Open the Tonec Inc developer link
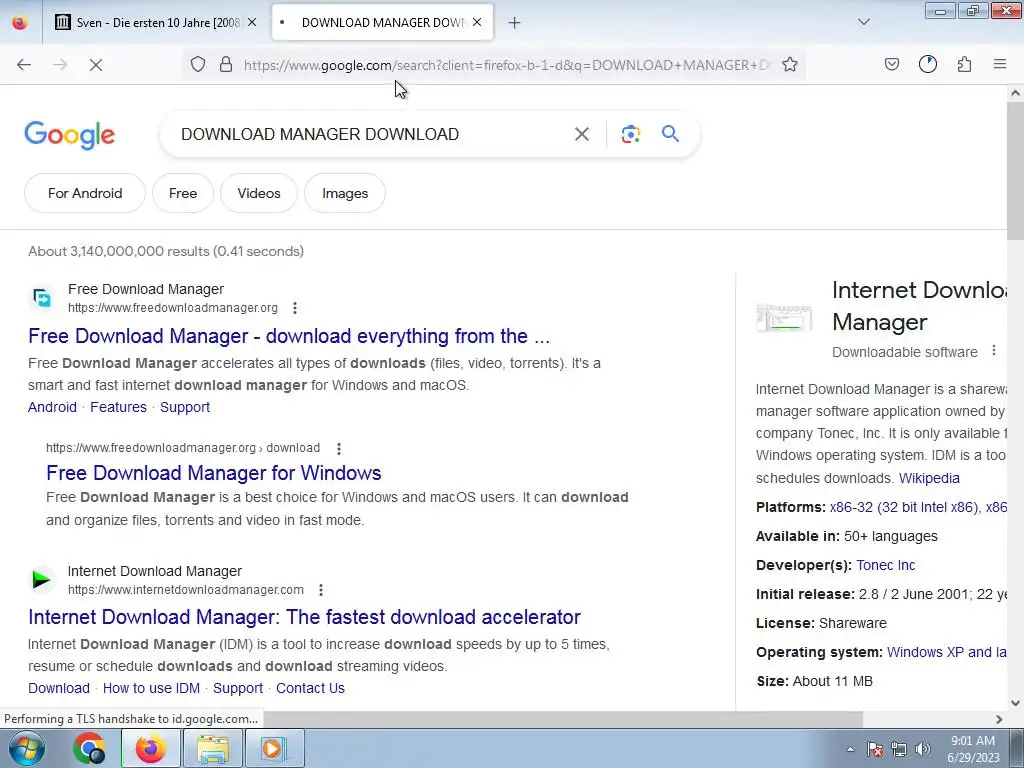The width and height of the screenshot is (1024, 768). coord(886,565)
